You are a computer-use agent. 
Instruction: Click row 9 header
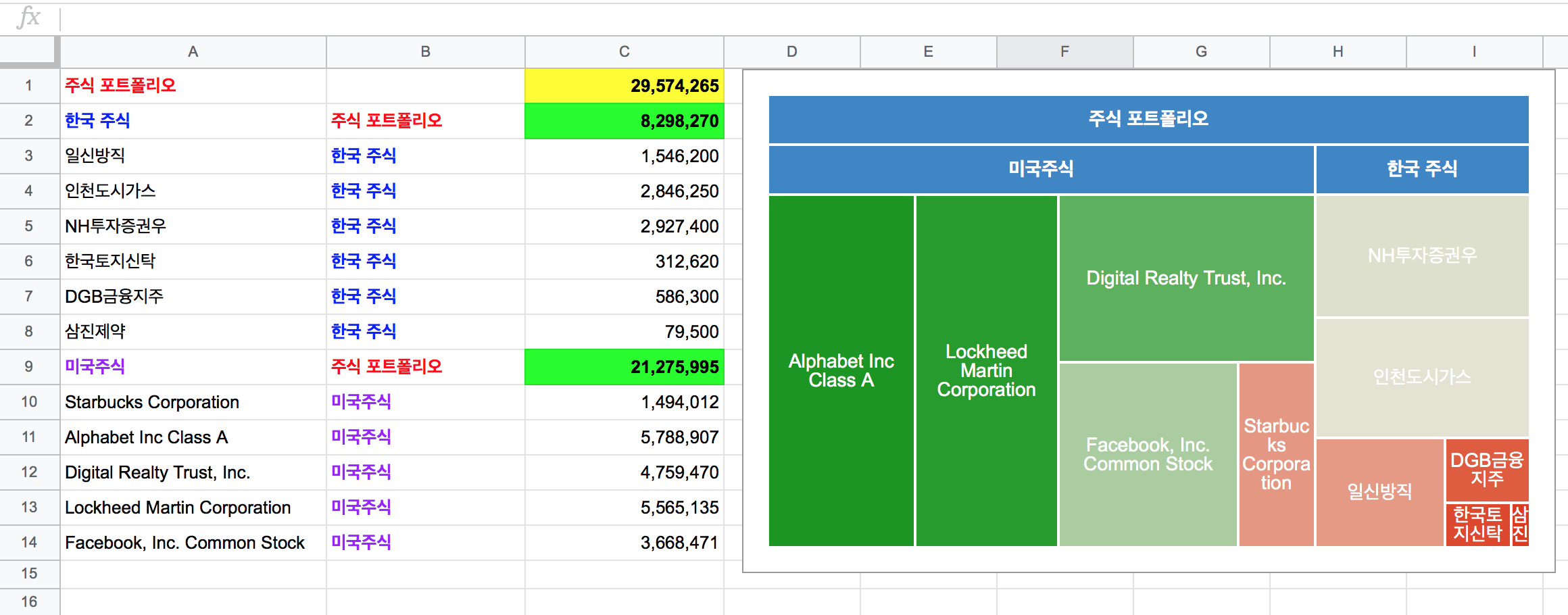[29, 367]
